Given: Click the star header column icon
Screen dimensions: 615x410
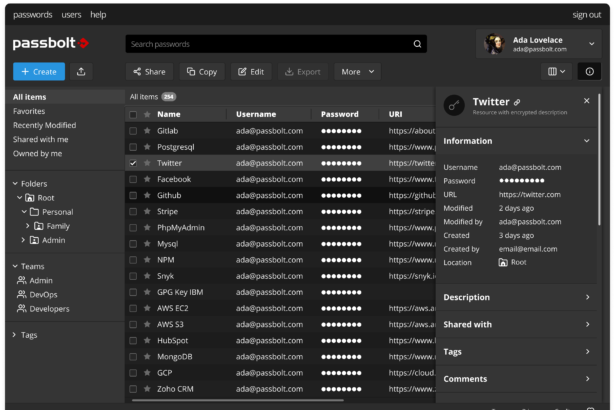Looking at the screenshot, I should pyautogui.click(x=147, y=114).
